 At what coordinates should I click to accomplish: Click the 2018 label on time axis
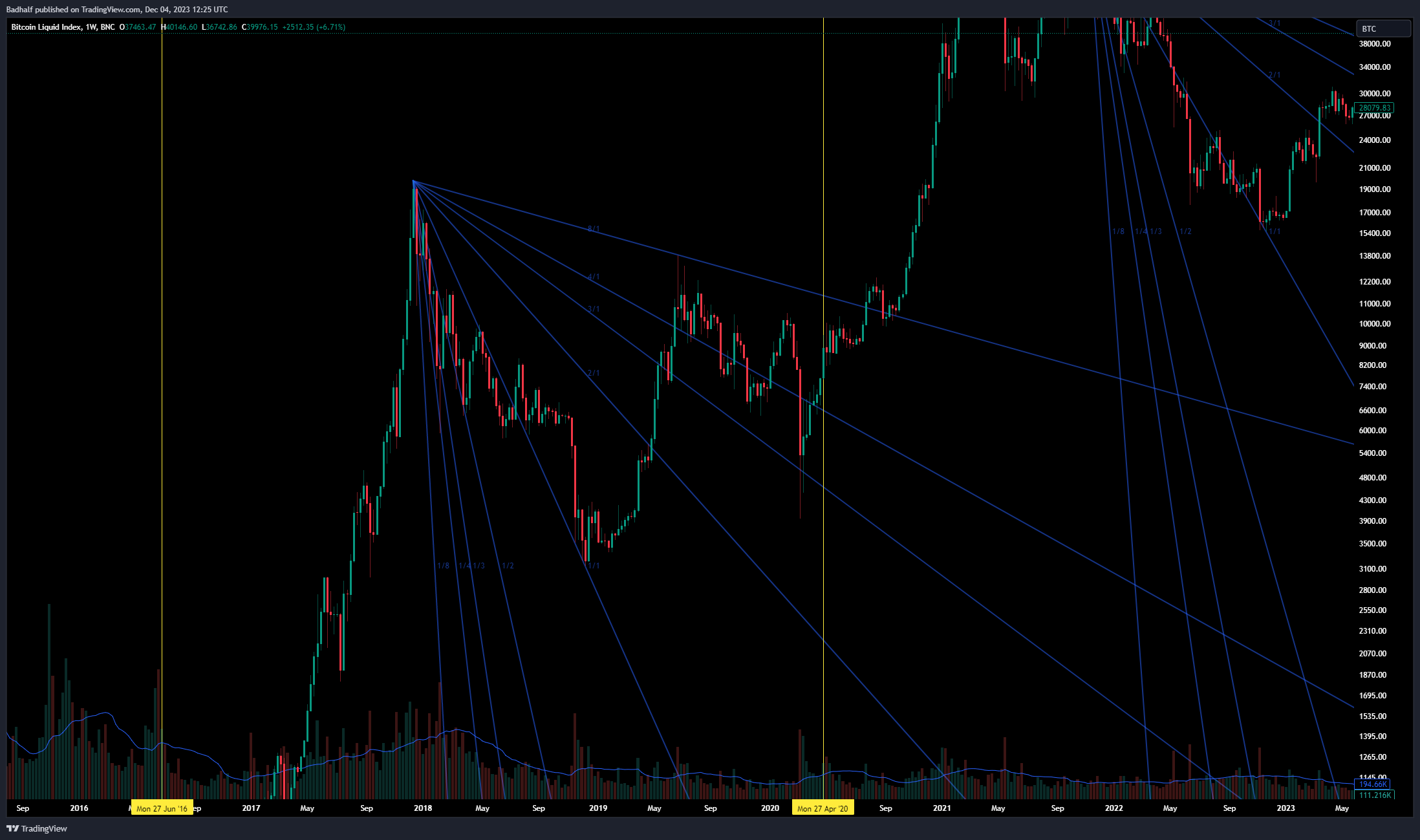423,808
